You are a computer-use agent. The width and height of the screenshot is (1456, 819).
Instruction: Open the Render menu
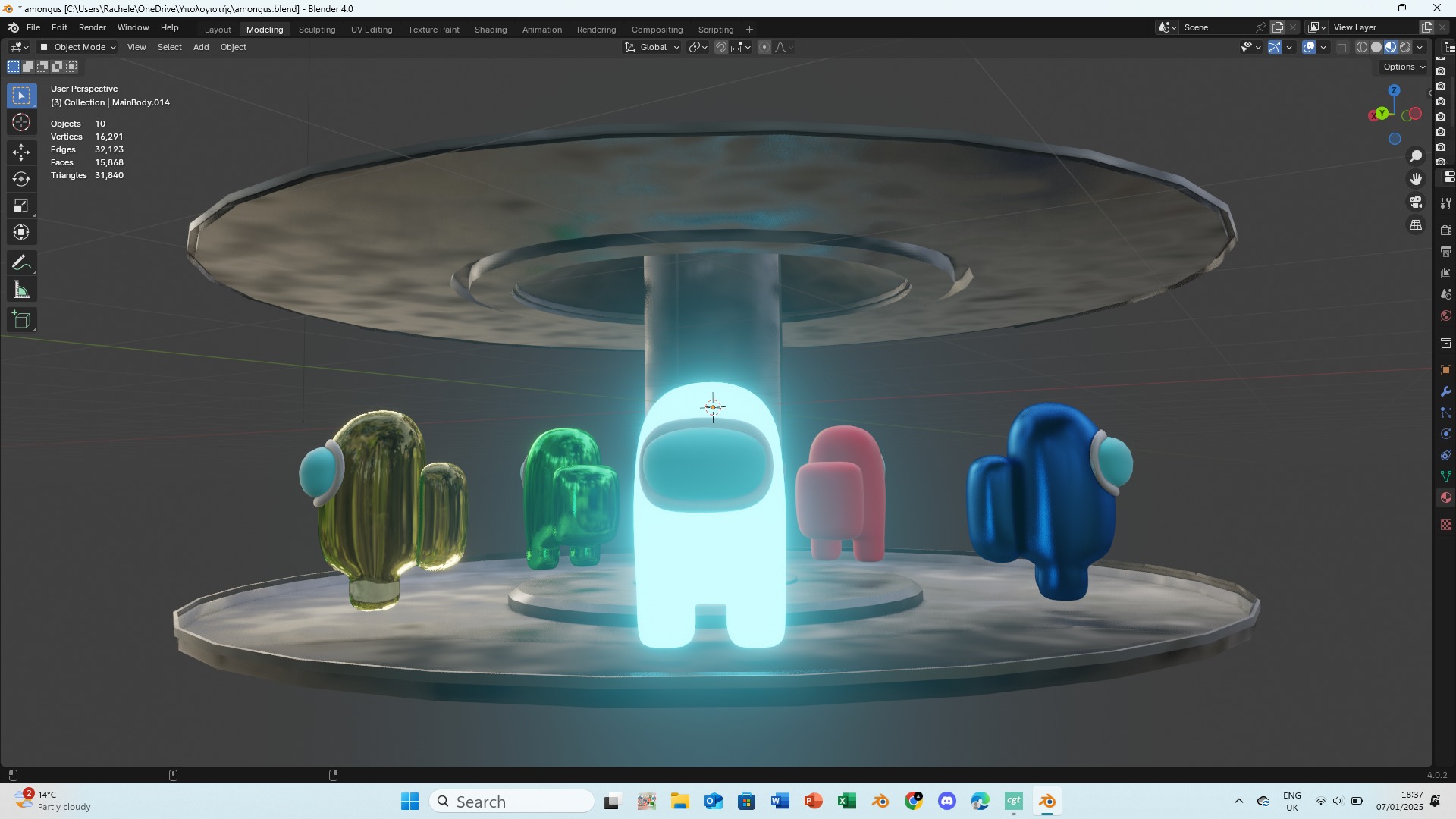click(x=93, y=27)
